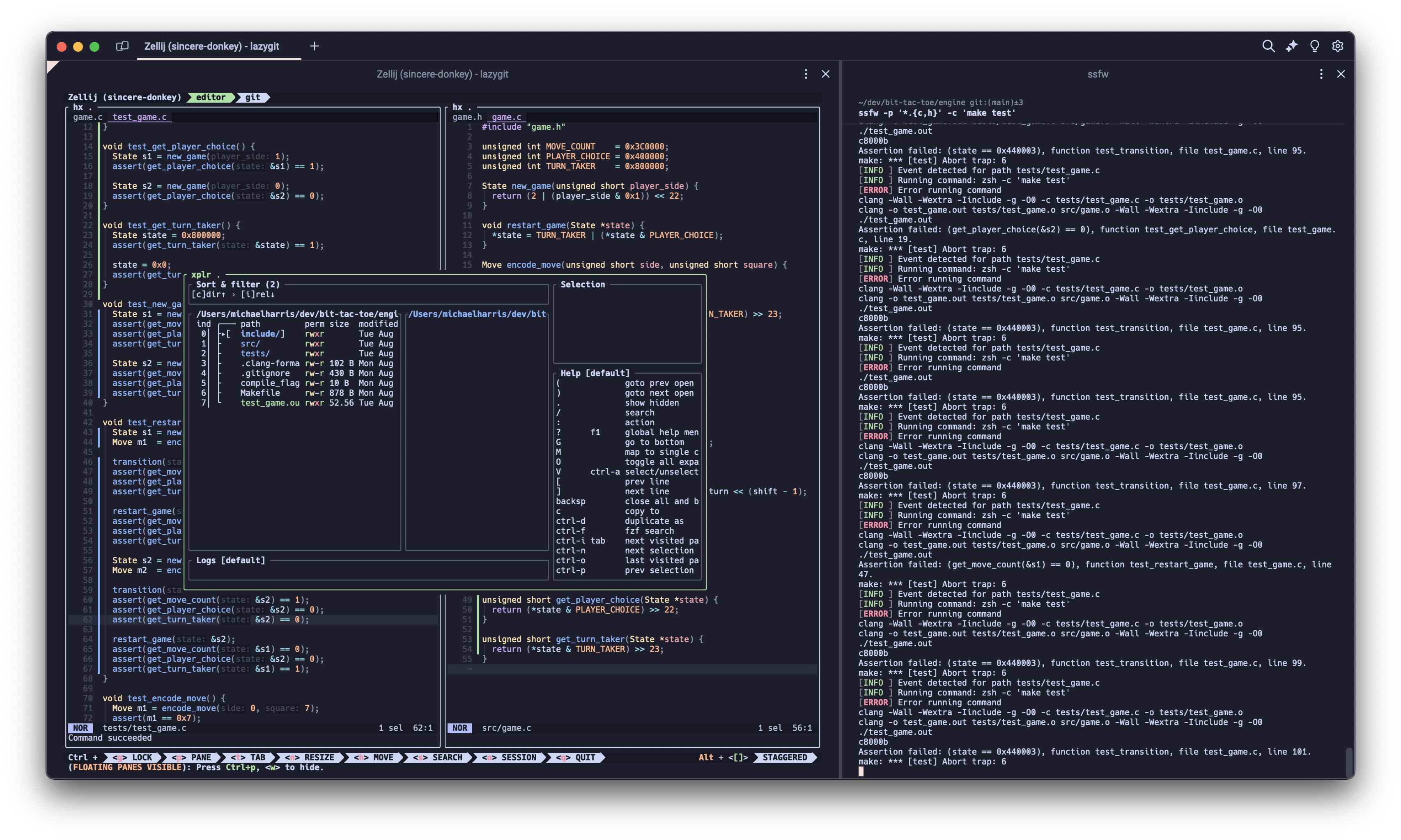Viewport: 1401px width, 840px height.
Task: Click the ssfw command line text
Action: point(937,112)
